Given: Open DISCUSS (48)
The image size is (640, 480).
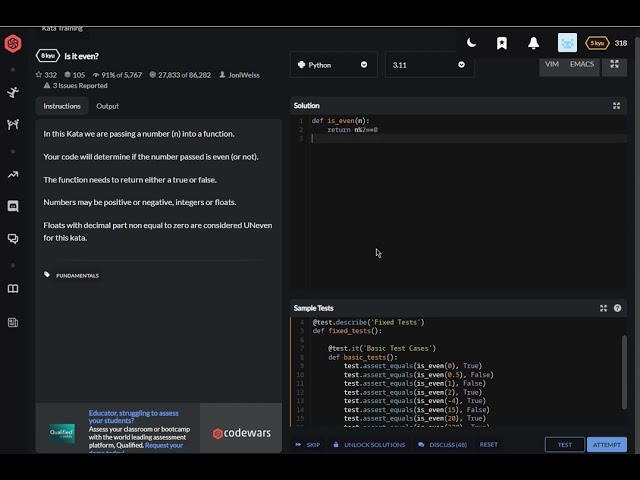Looking at the screenshot, I should (x=442, y=444).
